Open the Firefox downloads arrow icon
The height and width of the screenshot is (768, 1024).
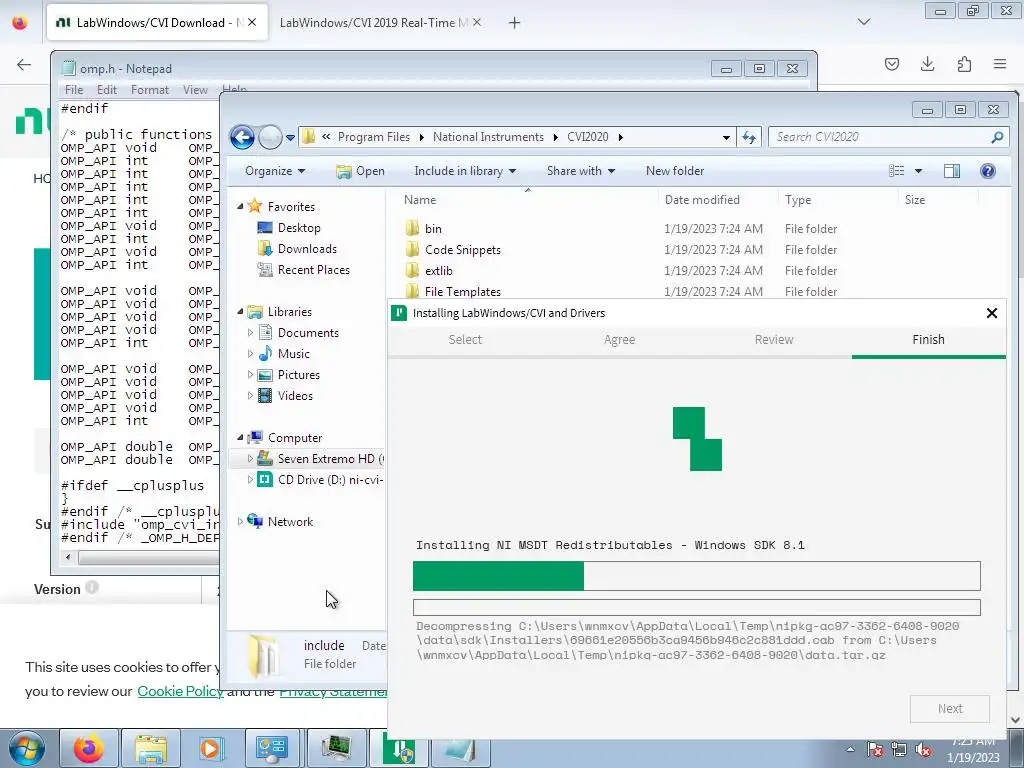pos(927,64)
